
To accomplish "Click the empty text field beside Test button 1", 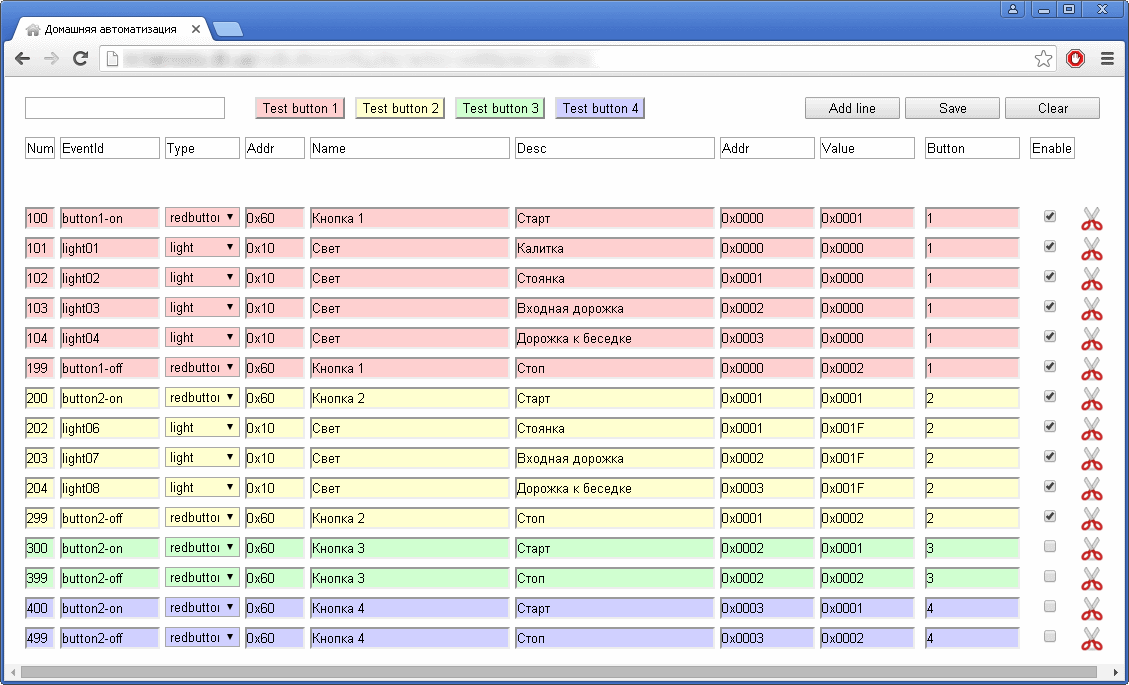I will [x=125, y=108].
